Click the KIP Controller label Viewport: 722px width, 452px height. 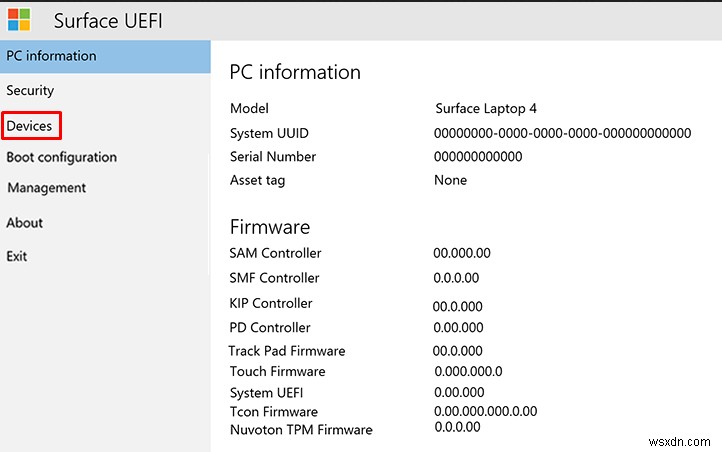pos(271,303)
